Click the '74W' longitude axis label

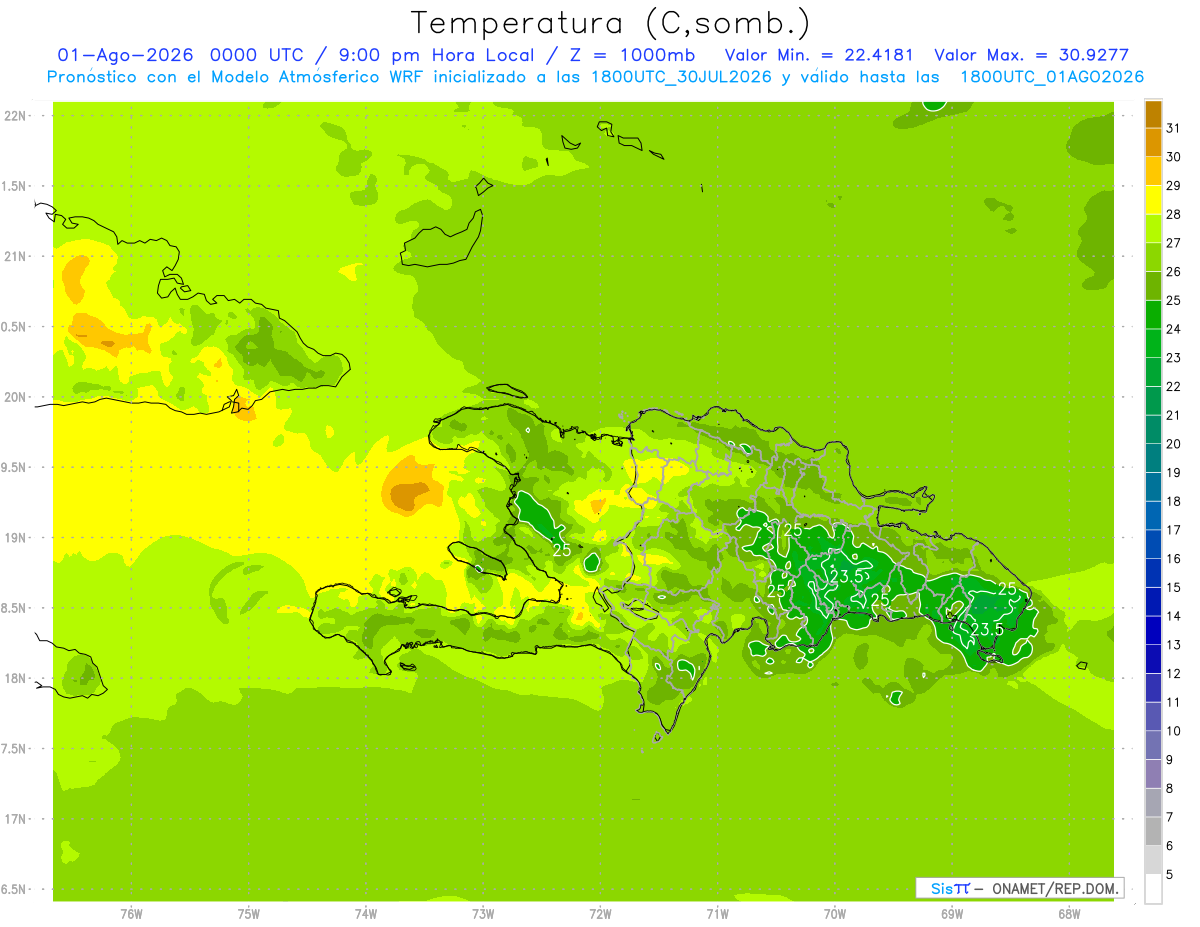366,913
